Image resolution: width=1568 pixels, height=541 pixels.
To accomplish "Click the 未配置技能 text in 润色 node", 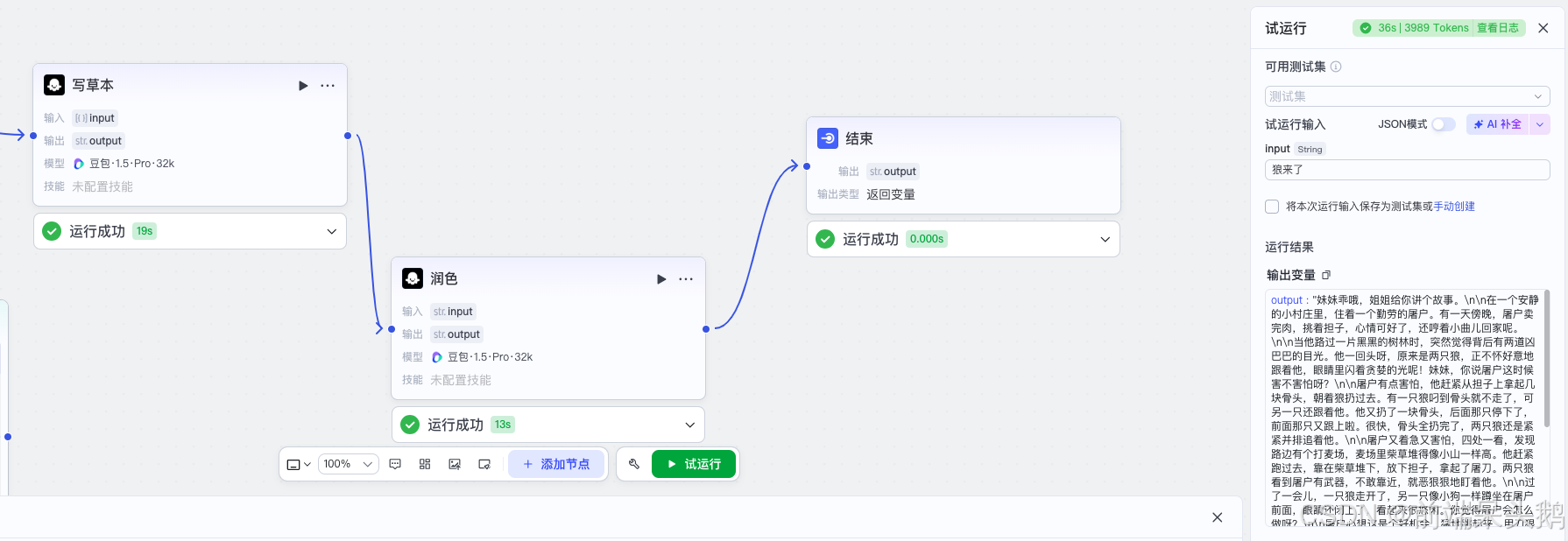I will [x=461, y=380].
